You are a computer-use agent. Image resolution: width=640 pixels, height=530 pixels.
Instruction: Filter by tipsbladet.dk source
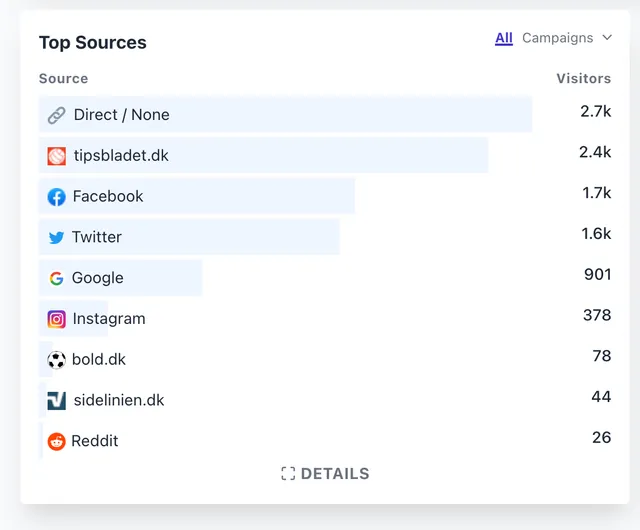tap(121, 156)
